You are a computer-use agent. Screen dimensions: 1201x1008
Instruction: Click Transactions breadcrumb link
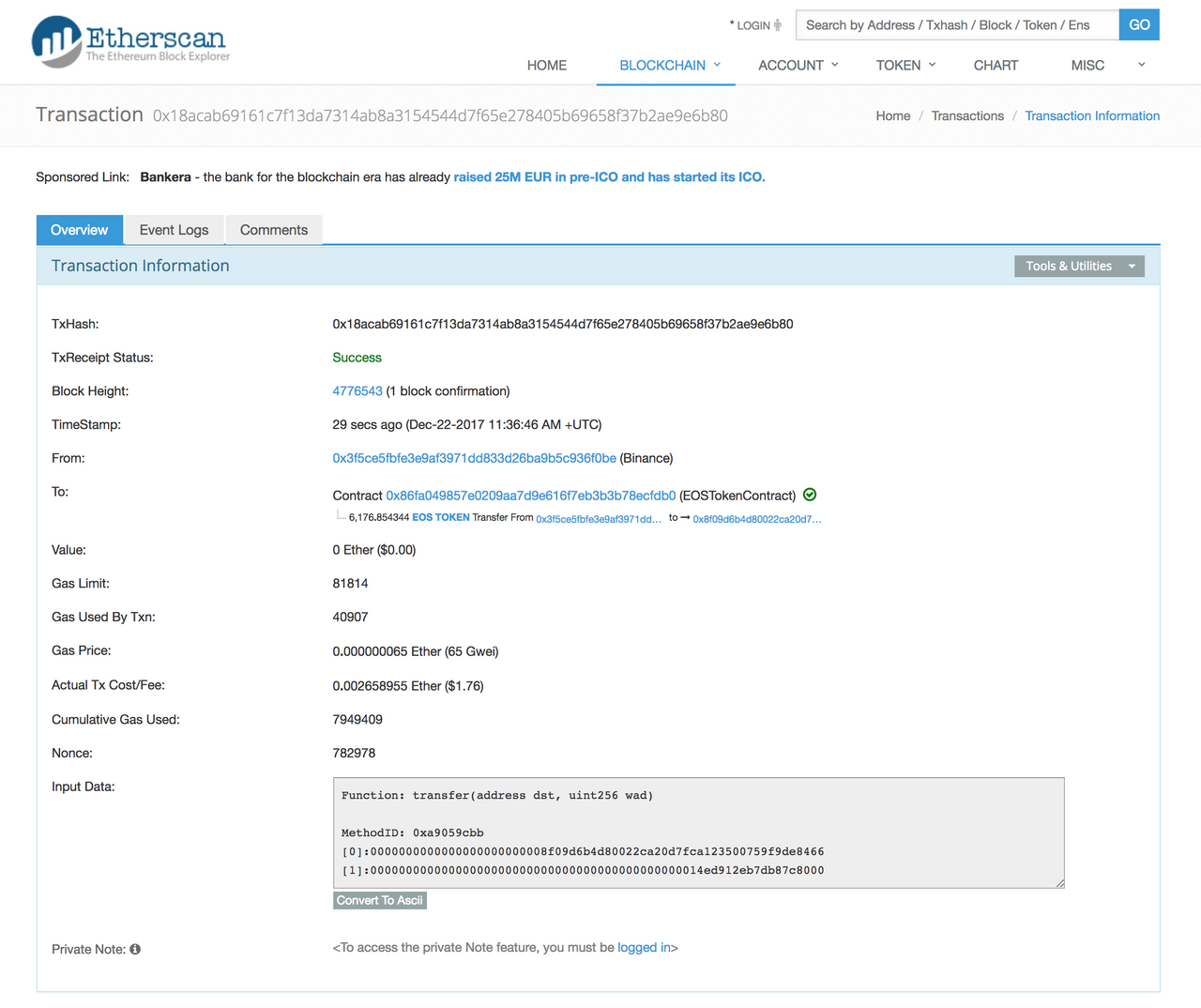(967, 115)
